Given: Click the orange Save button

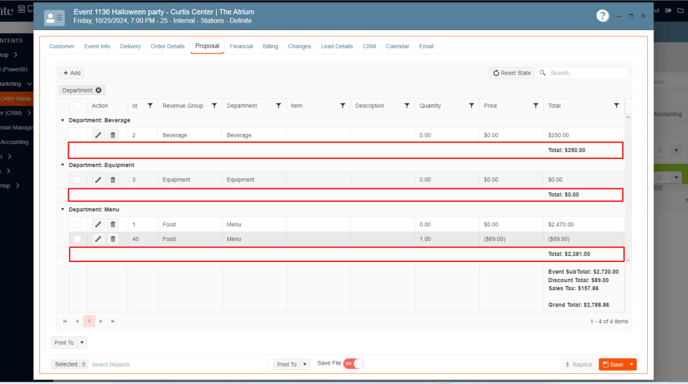Looking at the screenshot, I should 613,365.
